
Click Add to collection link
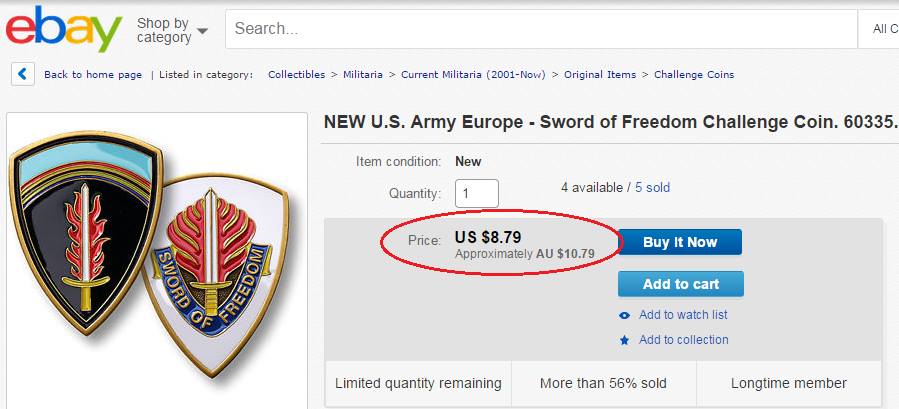683,340
